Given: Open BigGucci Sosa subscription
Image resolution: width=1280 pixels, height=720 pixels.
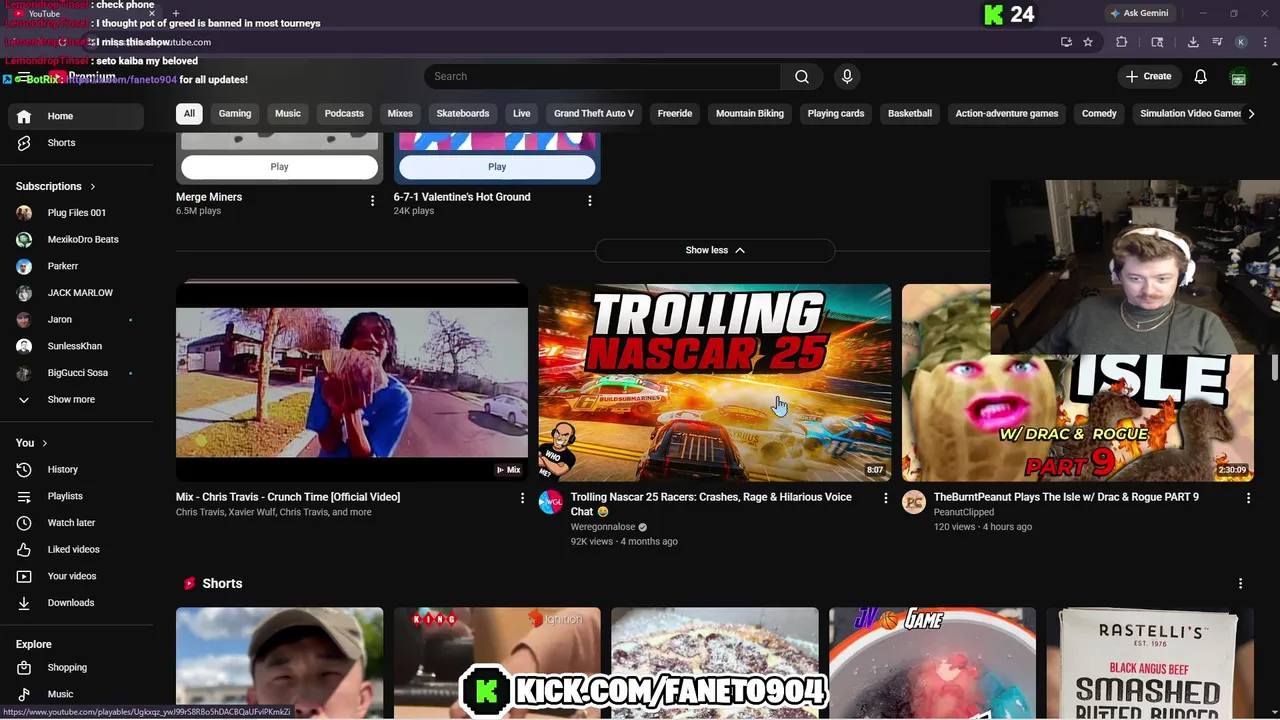Looking at the screenshot, I should pyautogui.click(x=76, y=373).
